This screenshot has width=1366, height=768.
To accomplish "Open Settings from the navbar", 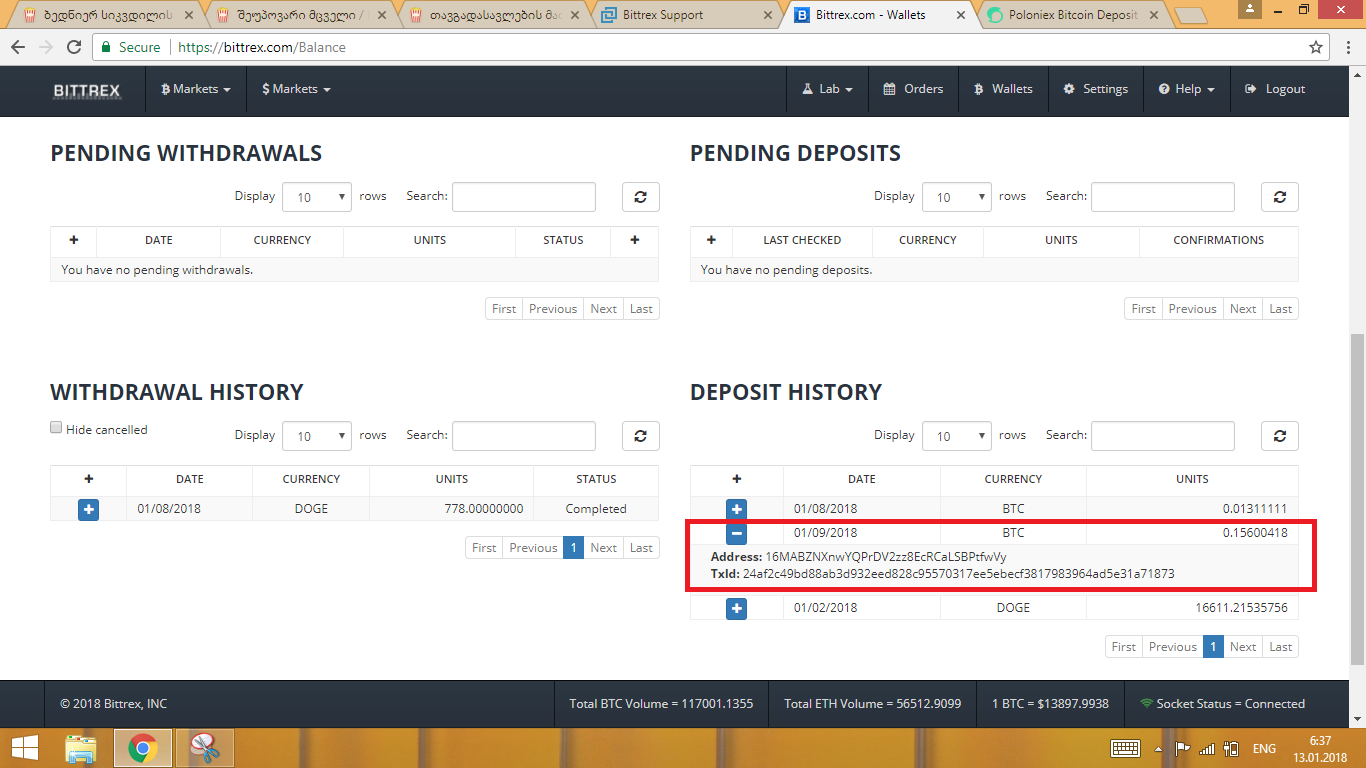I will pos(1096,89).
